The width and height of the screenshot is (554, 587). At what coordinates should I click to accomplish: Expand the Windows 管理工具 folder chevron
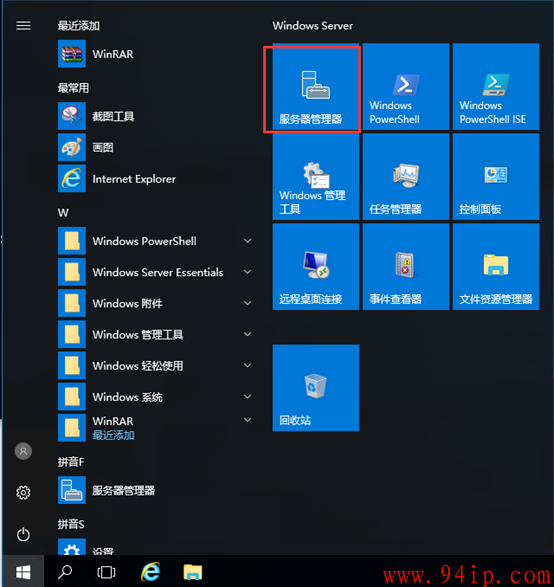247,334
